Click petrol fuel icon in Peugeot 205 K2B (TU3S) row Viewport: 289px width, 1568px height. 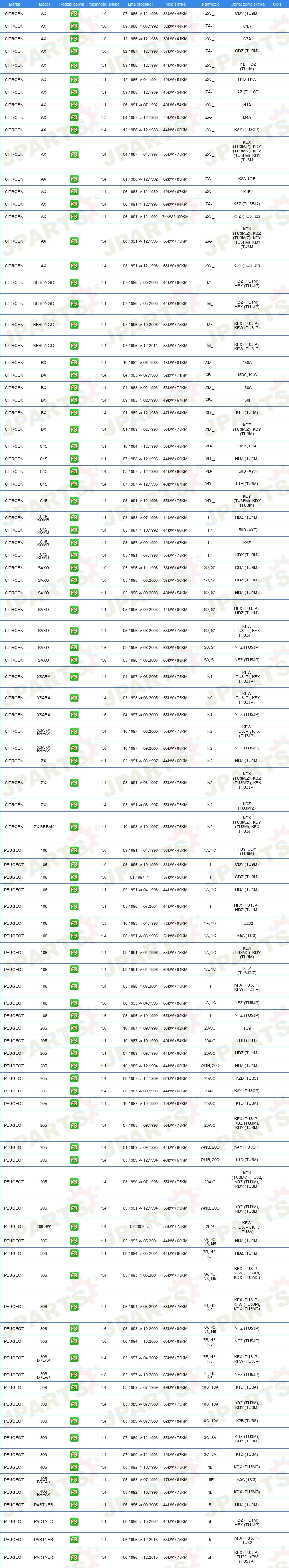pos(74,1078)
